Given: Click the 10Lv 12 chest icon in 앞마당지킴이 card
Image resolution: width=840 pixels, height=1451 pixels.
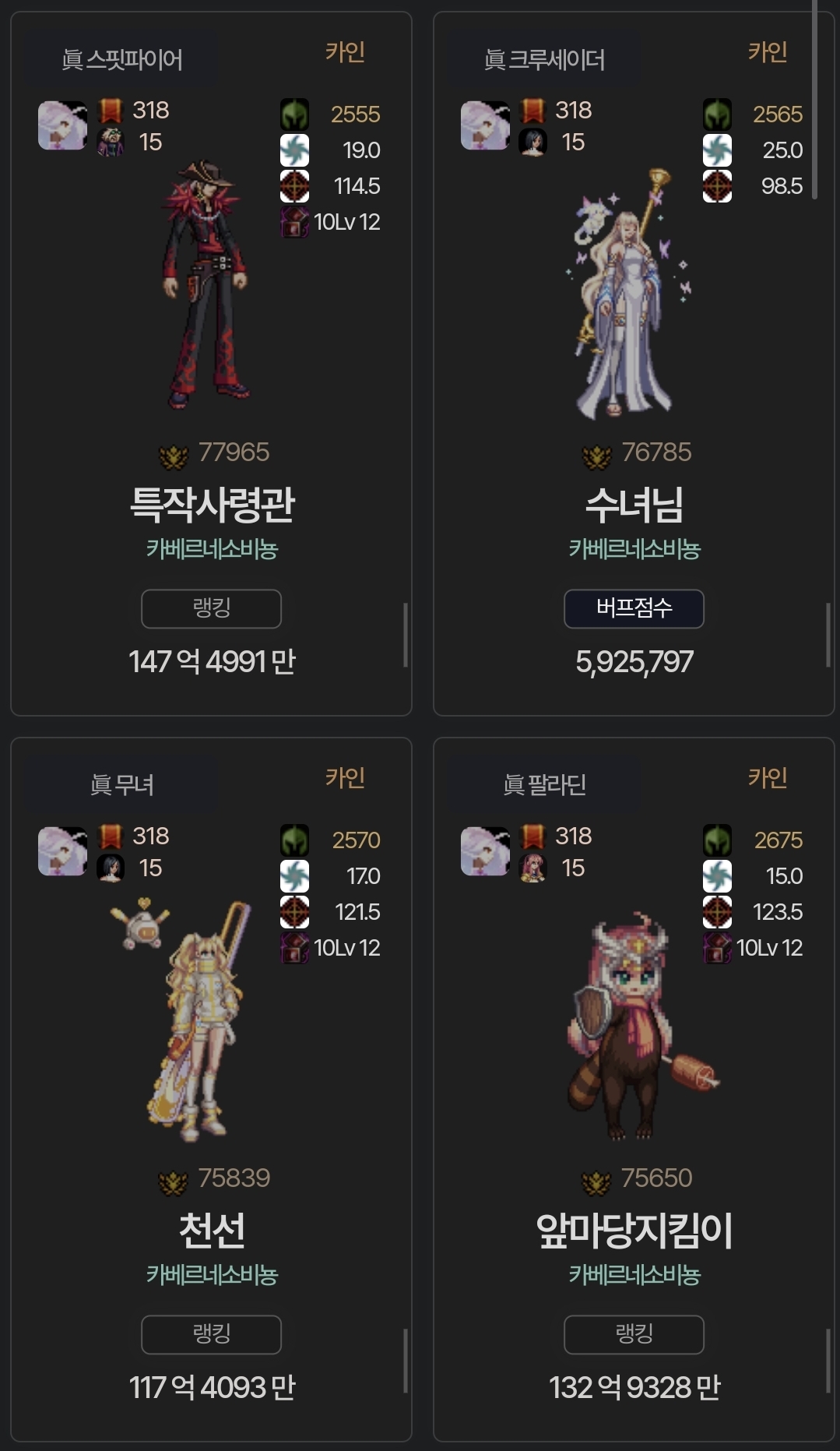Looking at the screenshot, I should pos(717,948).
